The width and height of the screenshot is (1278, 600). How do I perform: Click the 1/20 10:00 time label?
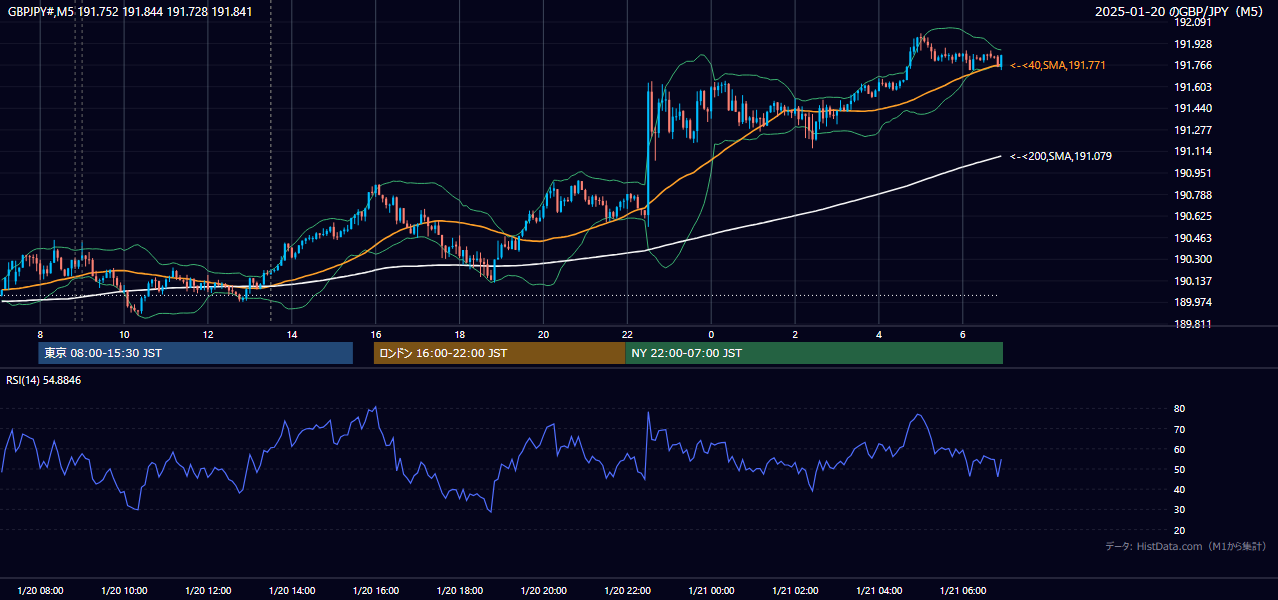pos(124,591)
